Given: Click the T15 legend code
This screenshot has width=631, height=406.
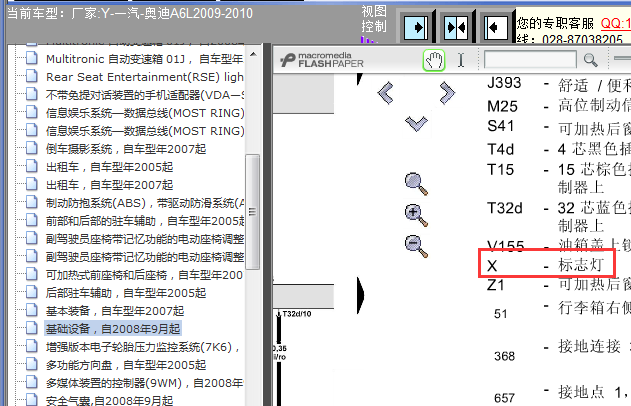Looking at the screenshot, I should (x=501, y=169).
